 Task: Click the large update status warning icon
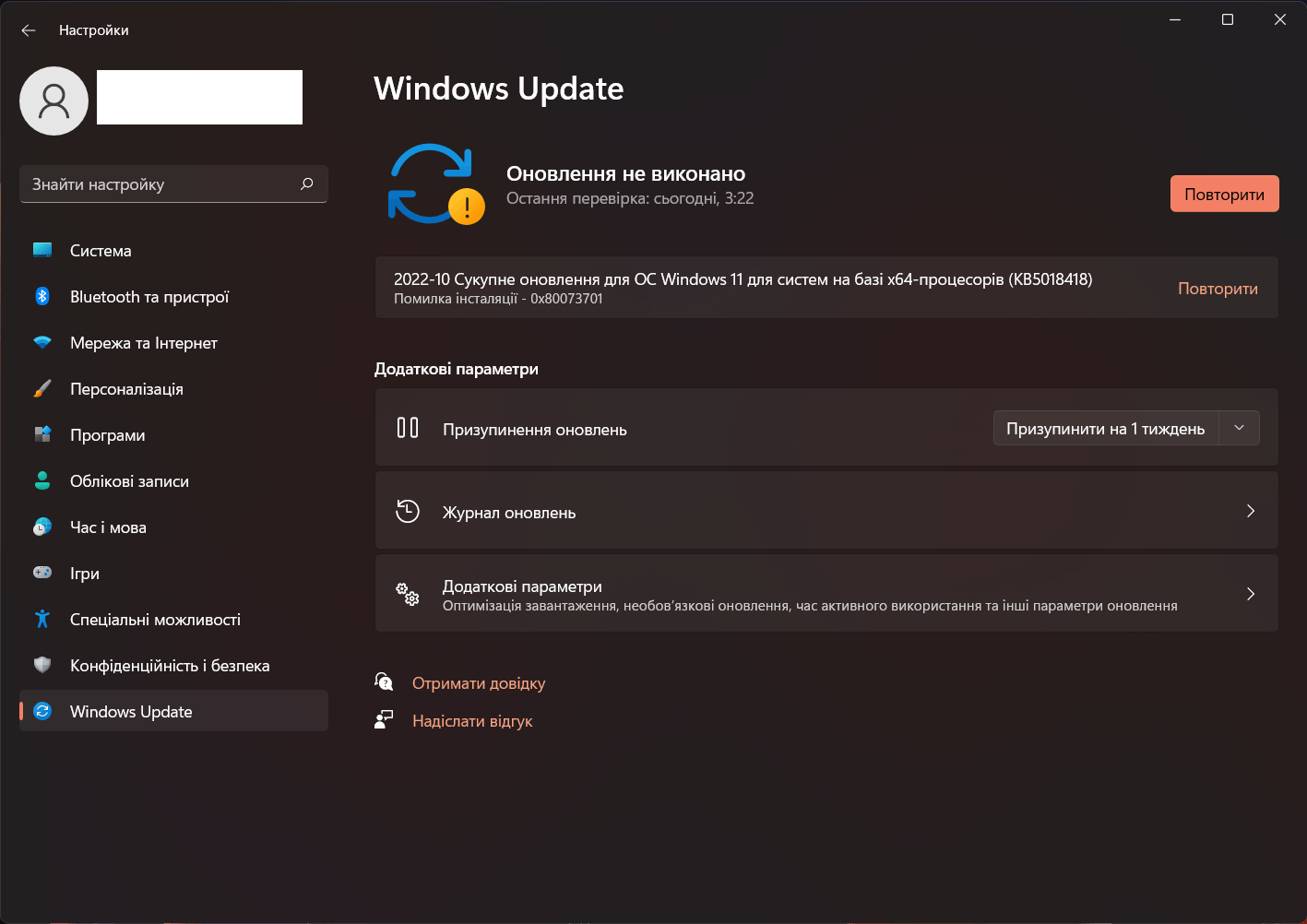pos(436,184)
